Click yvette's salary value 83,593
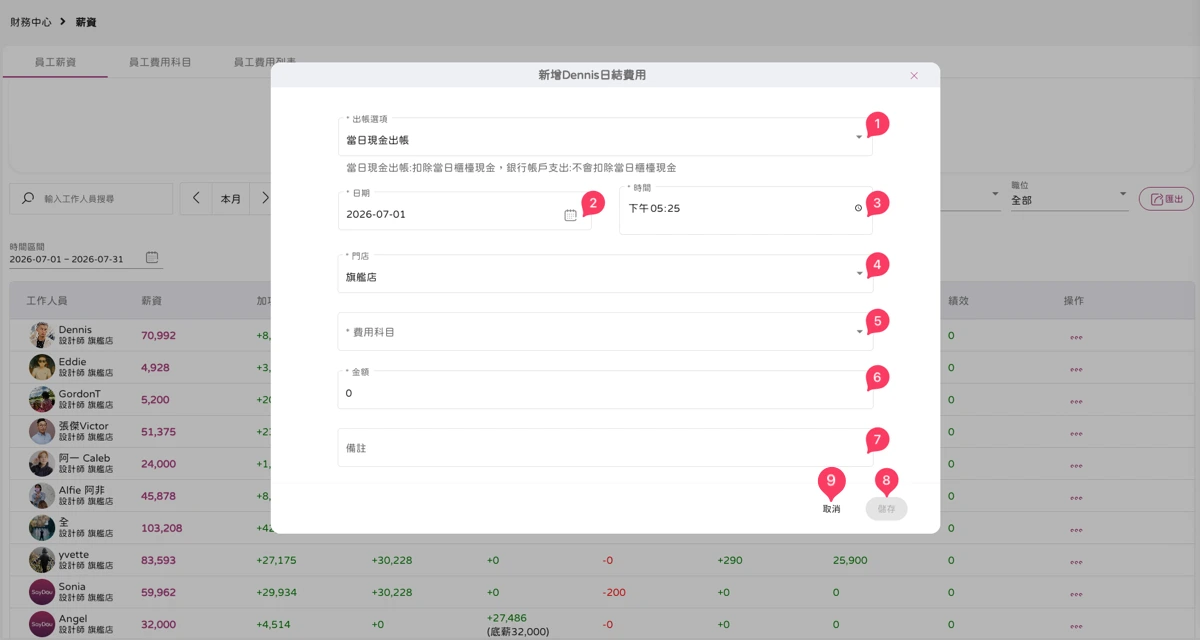1200x640 pixels. [159, 560]
